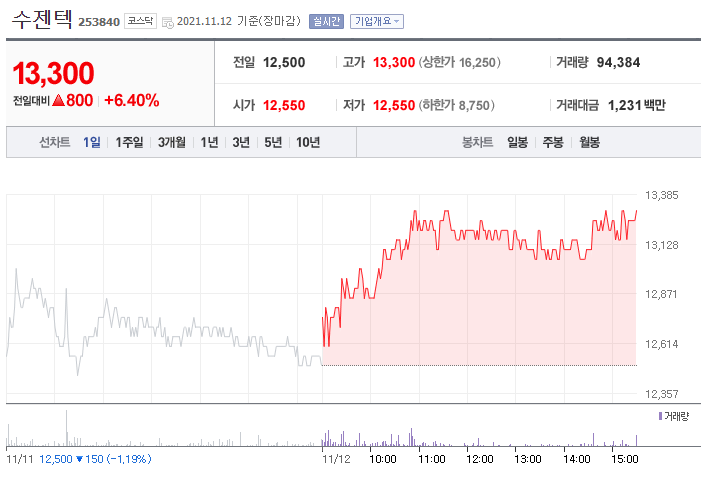Click the 봉차트 label
The image size is (701, 480).
[x=477, y=142]
